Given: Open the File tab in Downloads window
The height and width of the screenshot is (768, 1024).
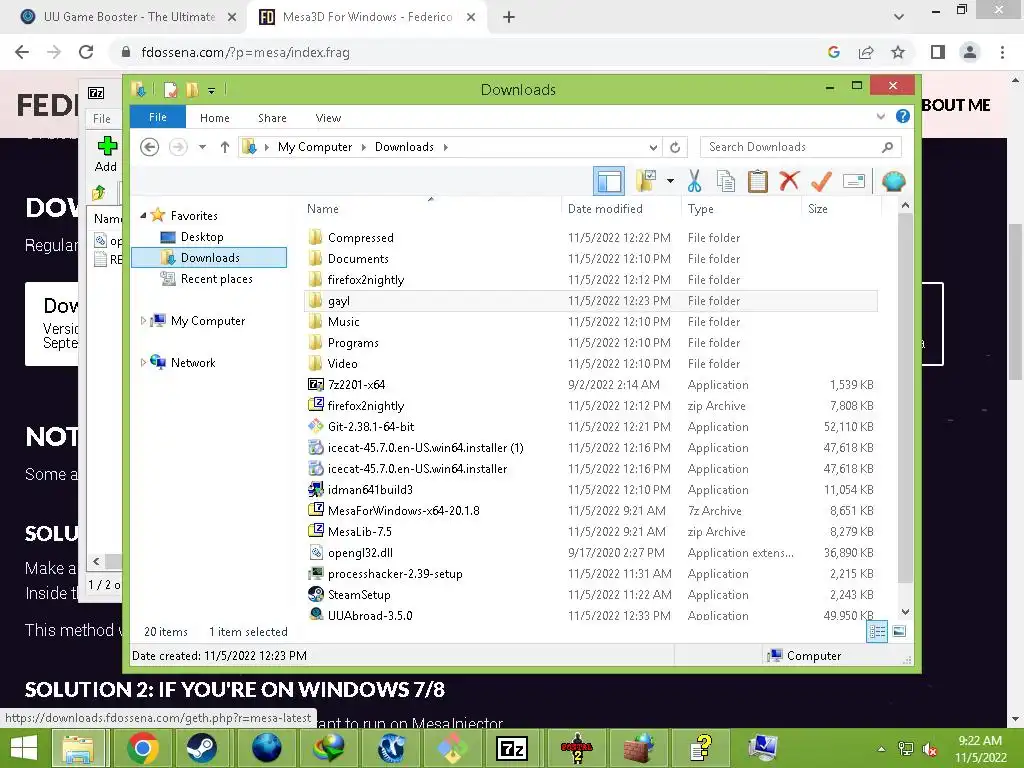Looking at the screenshot, I should click(157, 118).
